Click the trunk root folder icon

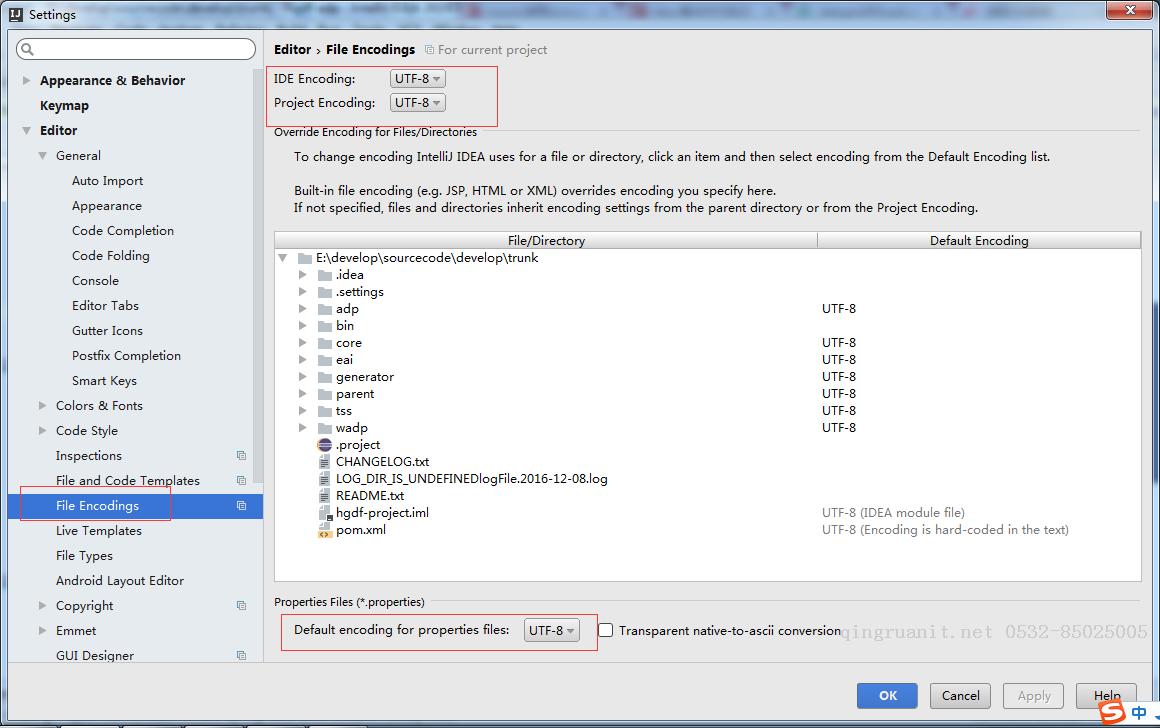[305, 258]
